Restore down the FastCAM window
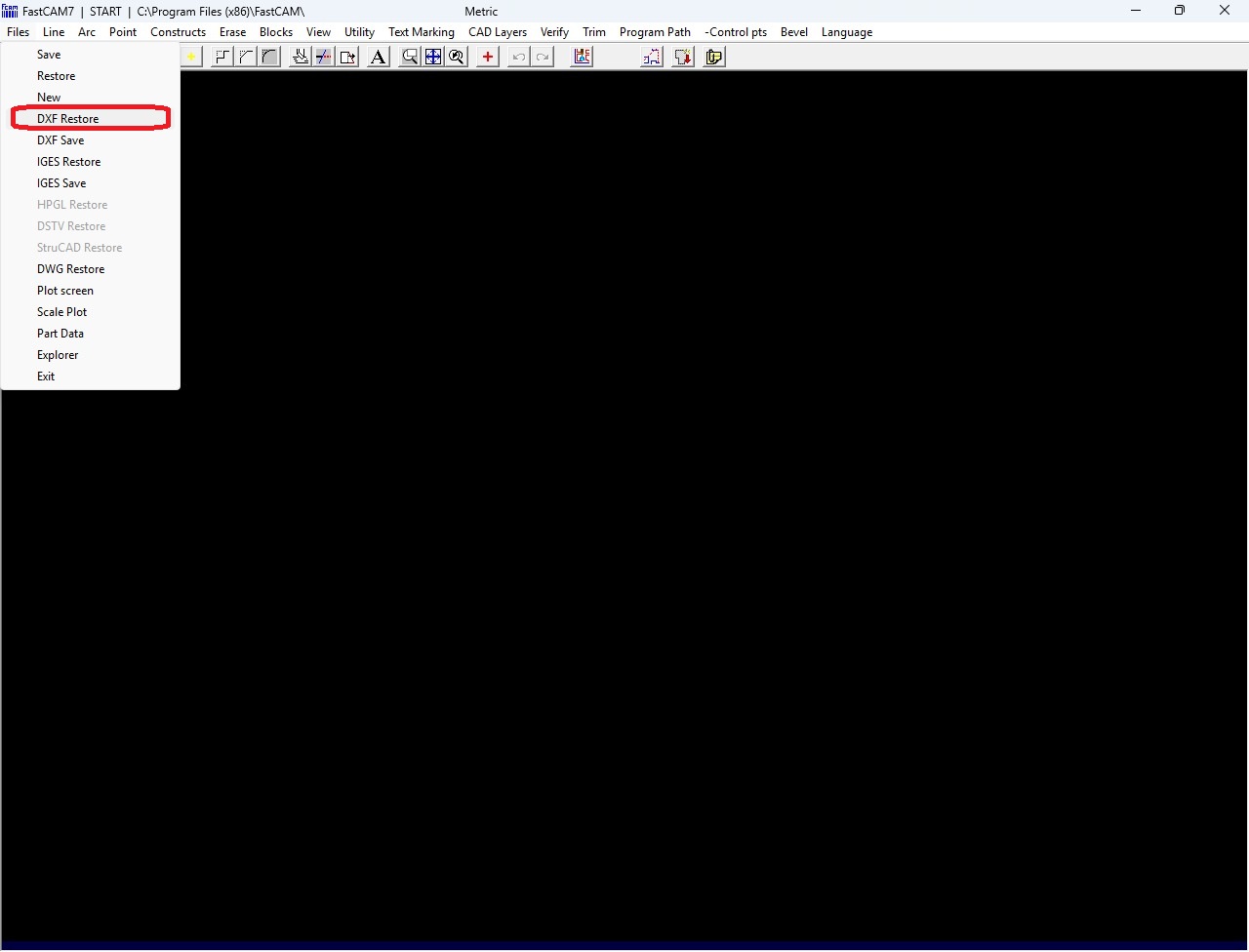This screenshot has height=952, width=1249. click(x=1180, y=11)
